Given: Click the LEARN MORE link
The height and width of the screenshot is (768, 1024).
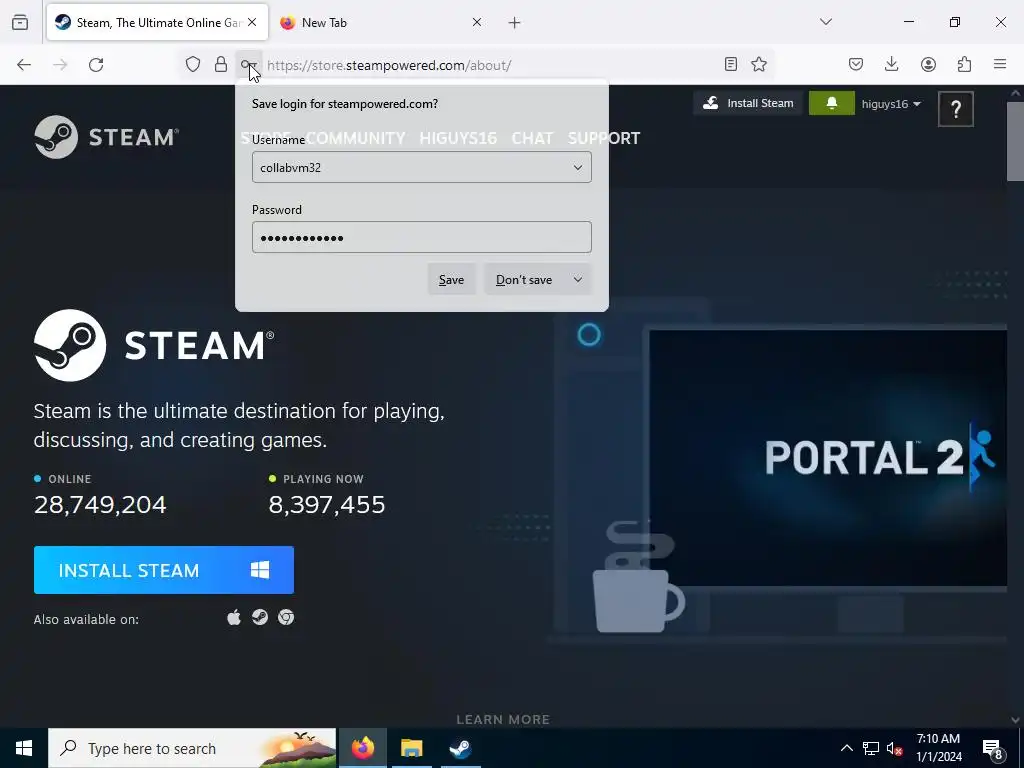Looking at the screenshot, I should coord(503,720).
